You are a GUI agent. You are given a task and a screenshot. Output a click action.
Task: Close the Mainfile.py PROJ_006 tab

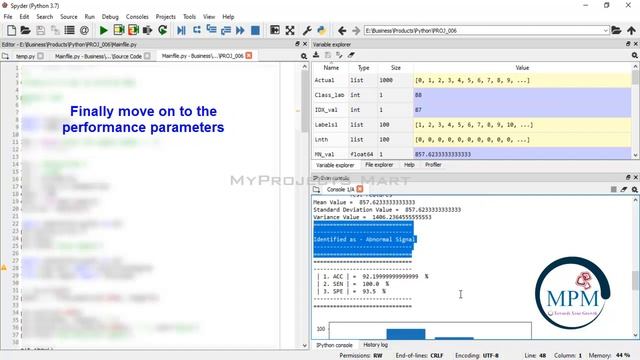[x=249, y=56]
